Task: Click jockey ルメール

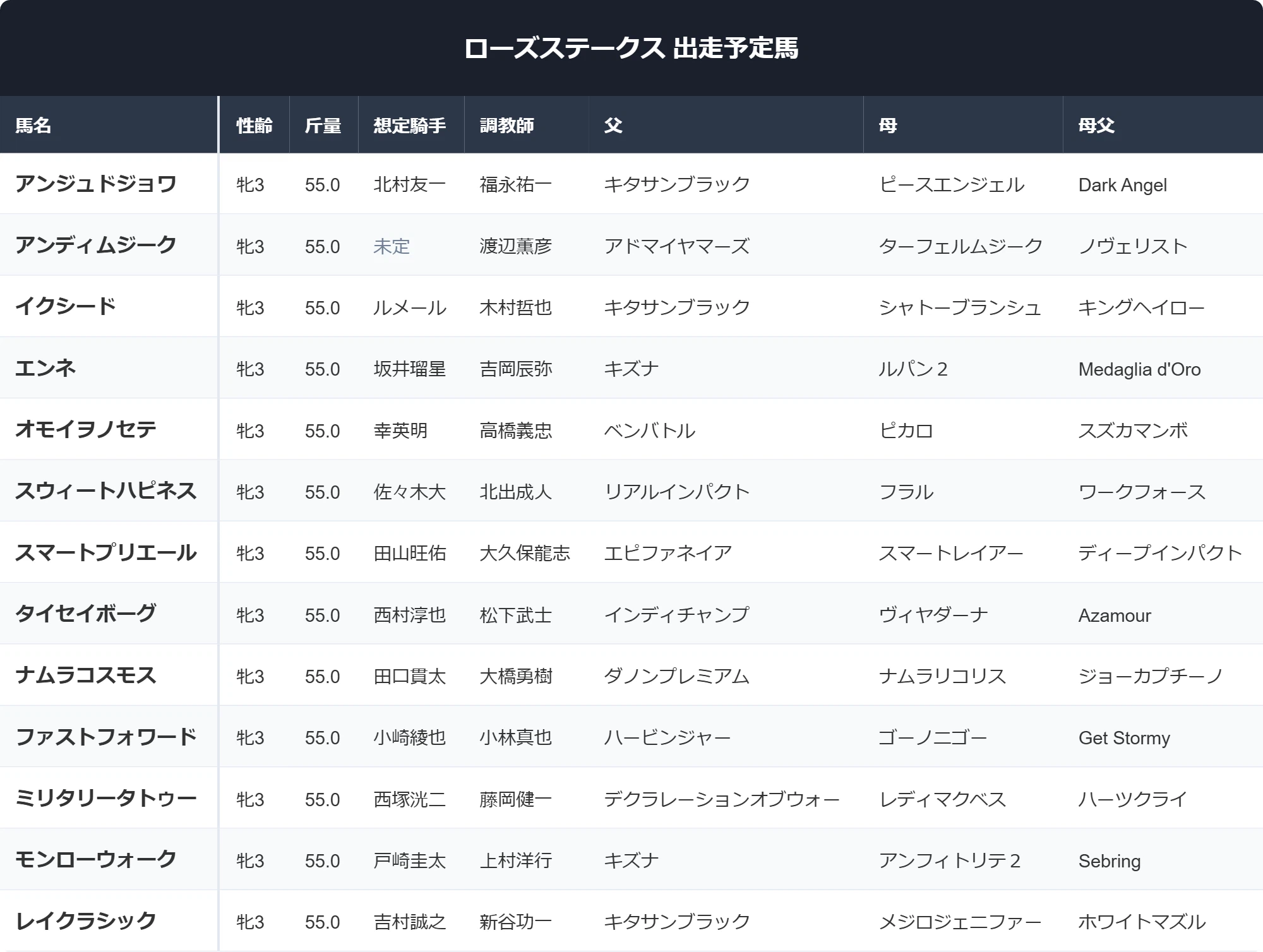Action: [410, 307]
